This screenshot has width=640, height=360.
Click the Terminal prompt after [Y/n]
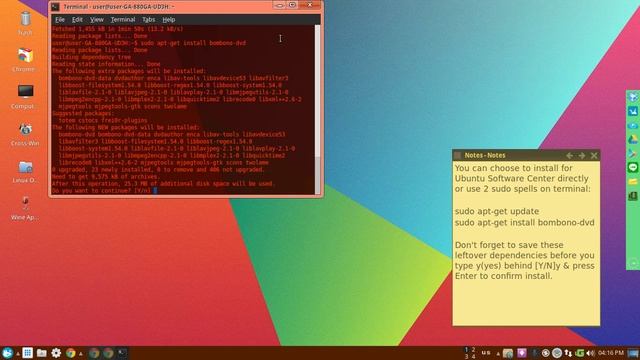[155, 191]
